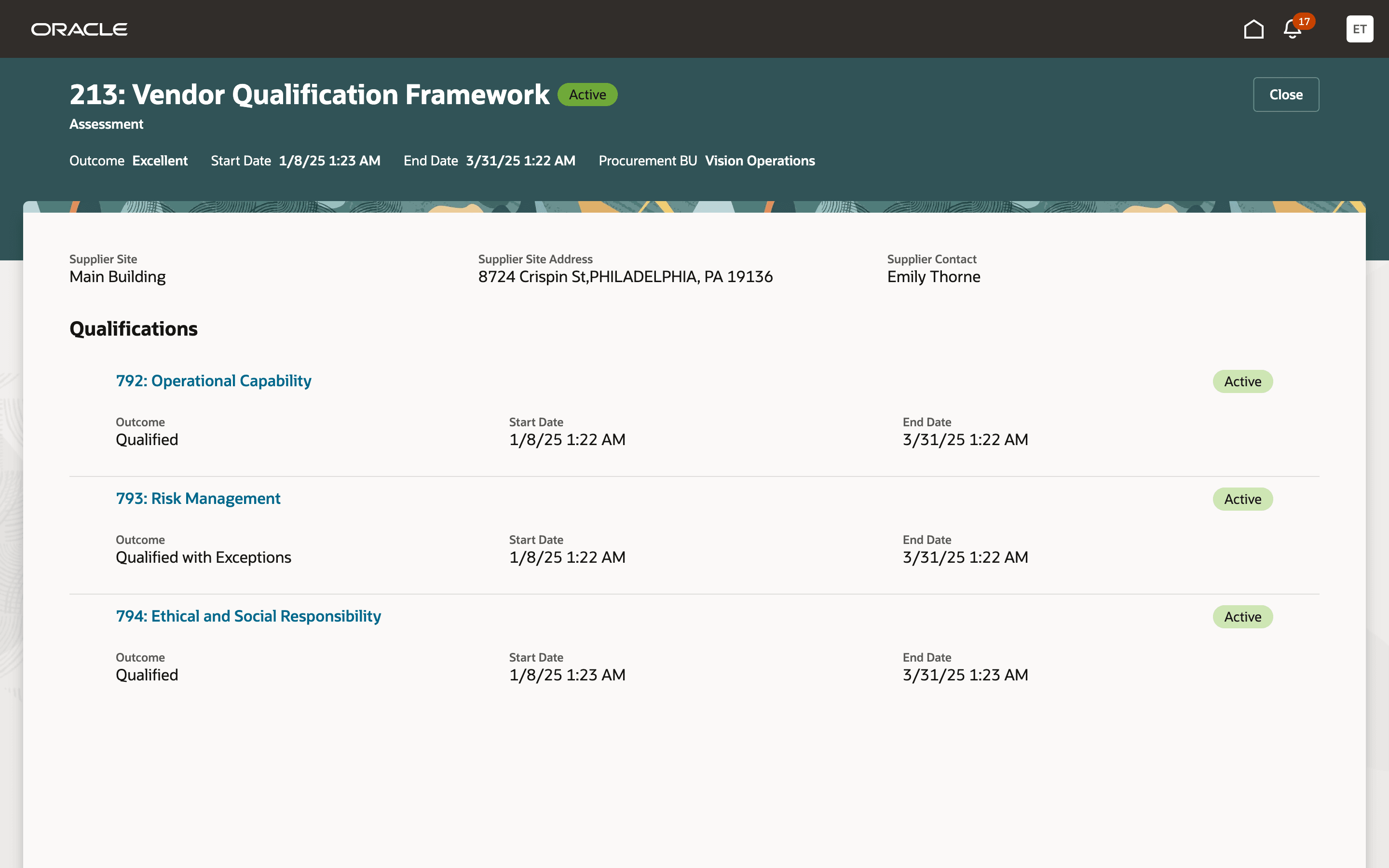
Task: Click the Main Building supplier site value
Action: (x=118, y=277)
